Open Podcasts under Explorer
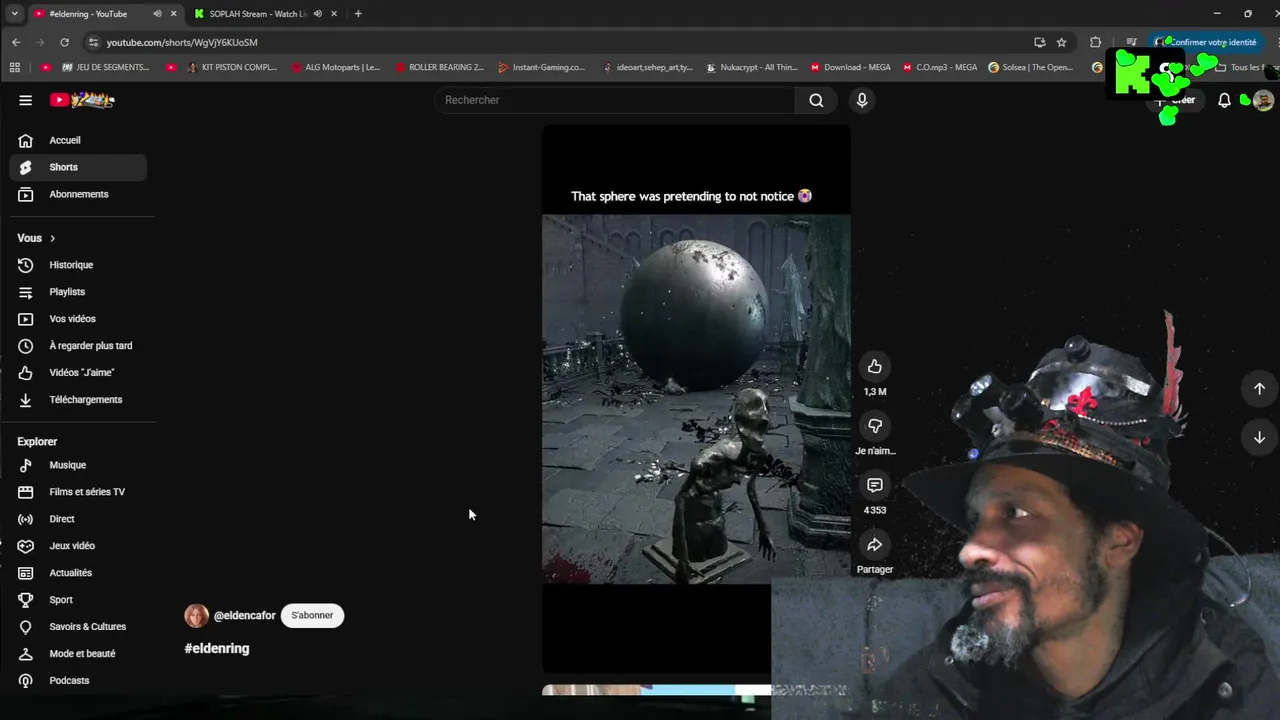This screenshot has height=720, width=1280. coord(78,681)
